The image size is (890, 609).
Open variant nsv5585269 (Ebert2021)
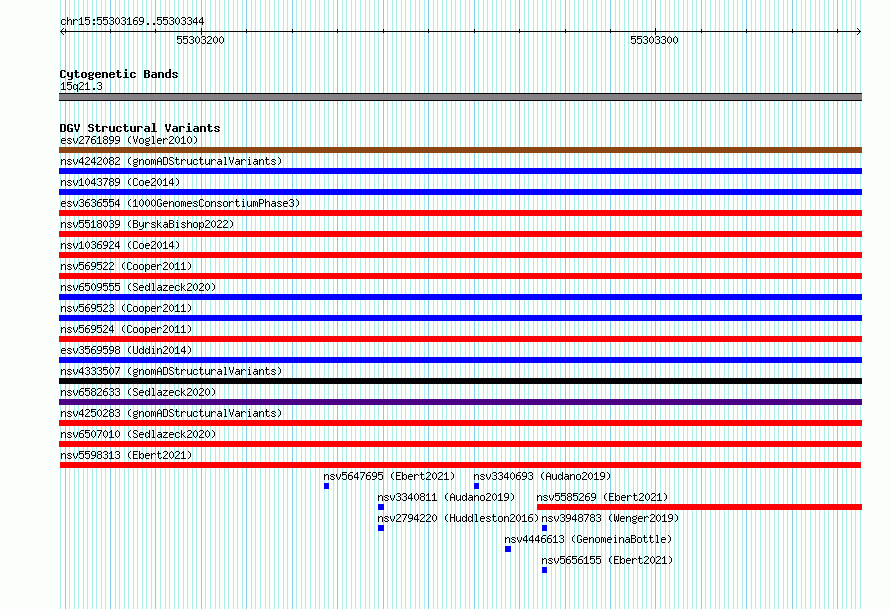[x=602, y=497]
